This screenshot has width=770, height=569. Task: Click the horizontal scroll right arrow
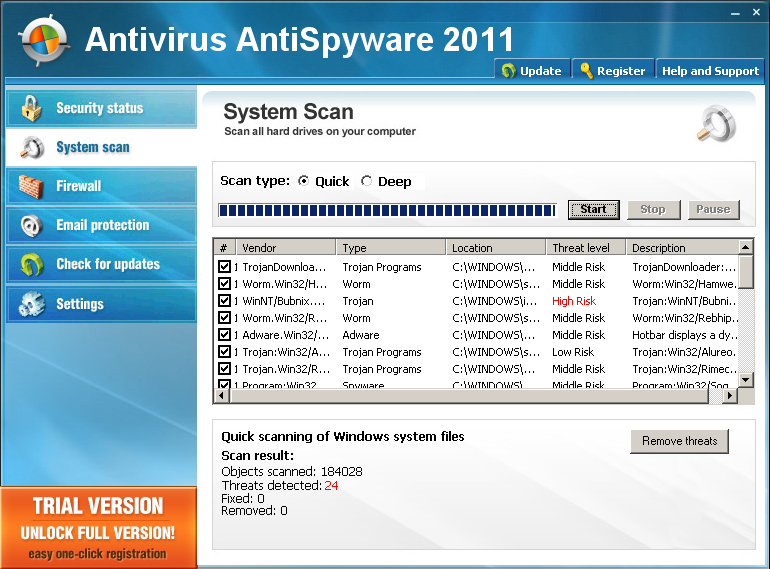[x=730, y=396]
